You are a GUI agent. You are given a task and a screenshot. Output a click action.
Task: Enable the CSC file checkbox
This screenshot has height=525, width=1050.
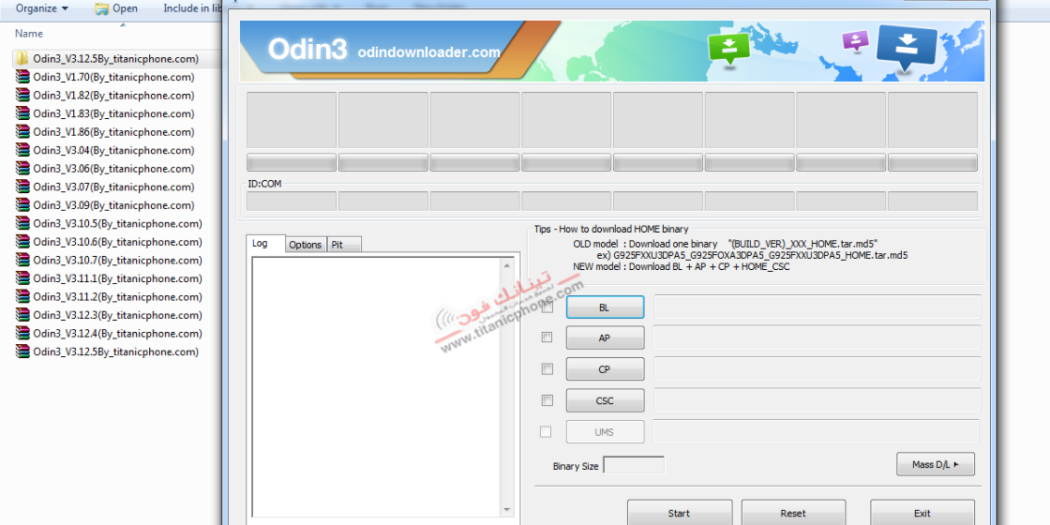[x=547, y=400]
